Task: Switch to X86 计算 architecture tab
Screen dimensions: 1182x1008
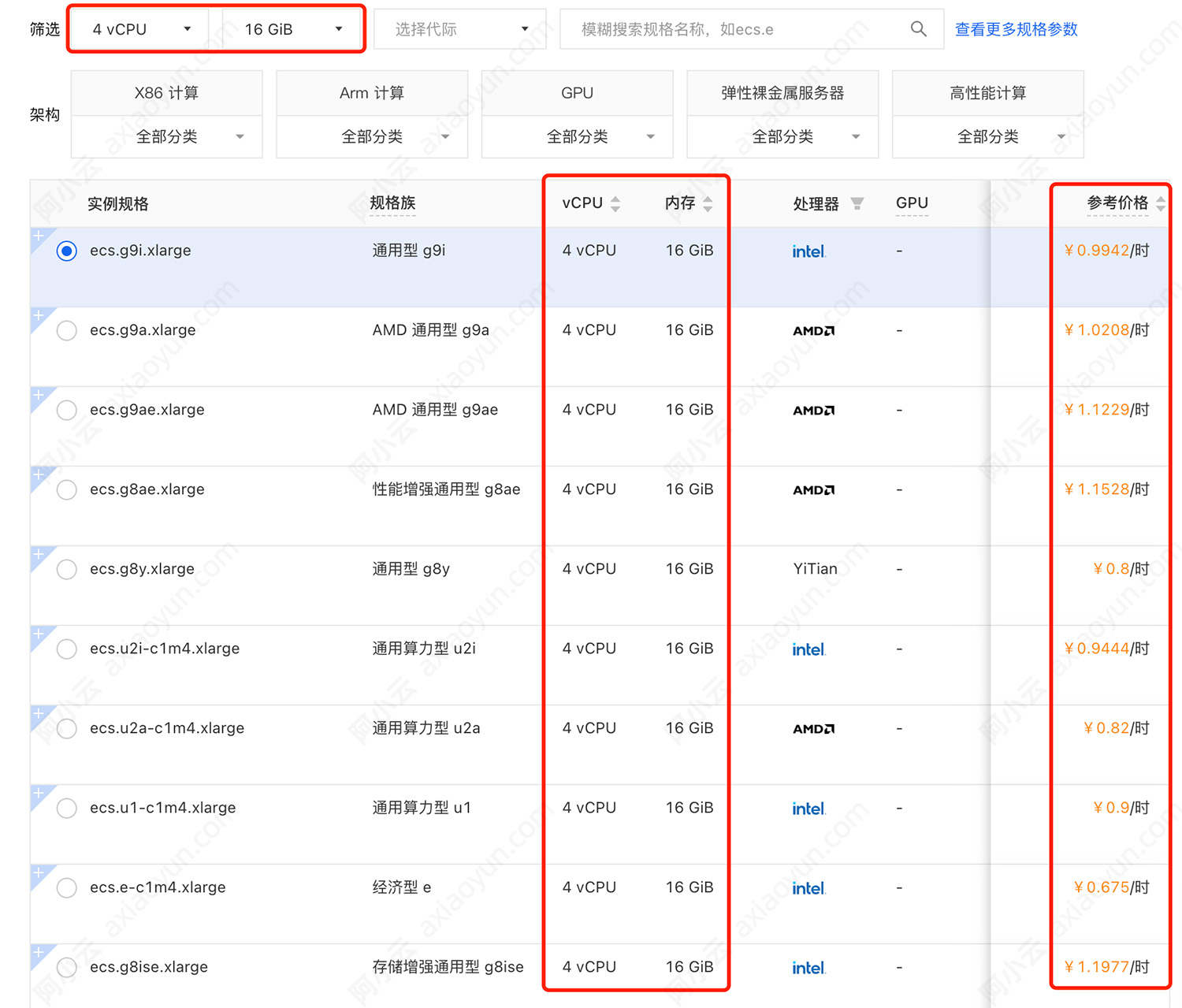Action: click(x=167, y=93)
